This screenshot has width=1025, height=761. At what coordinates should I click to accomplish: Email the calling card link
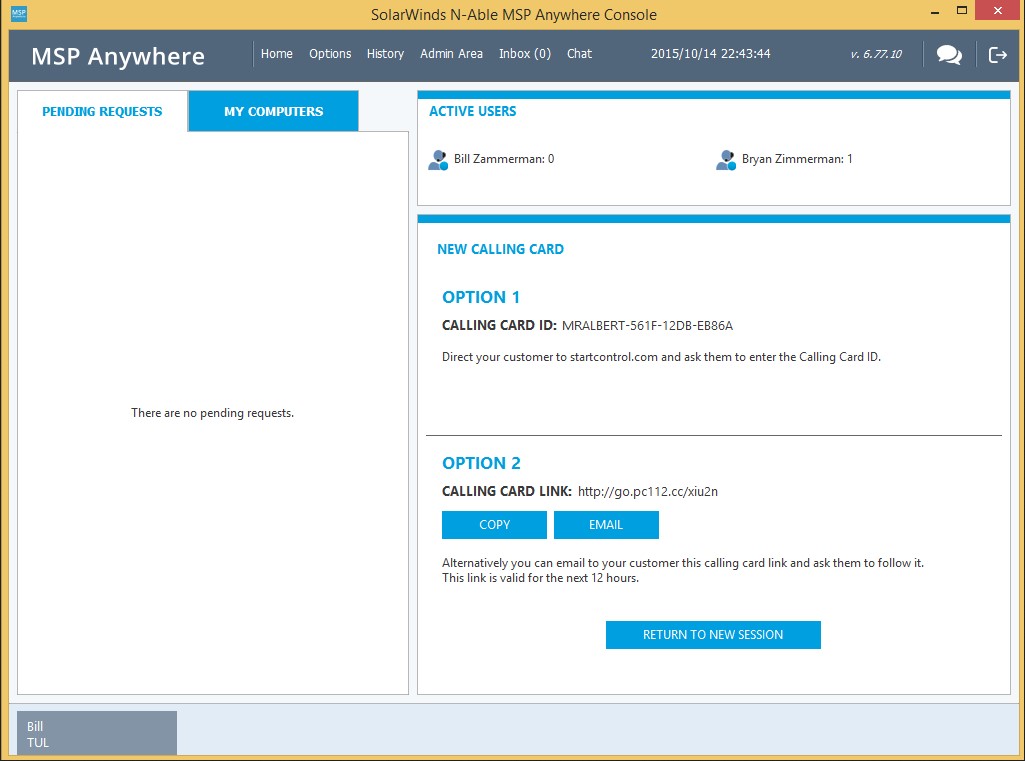[x=606, y=524]
